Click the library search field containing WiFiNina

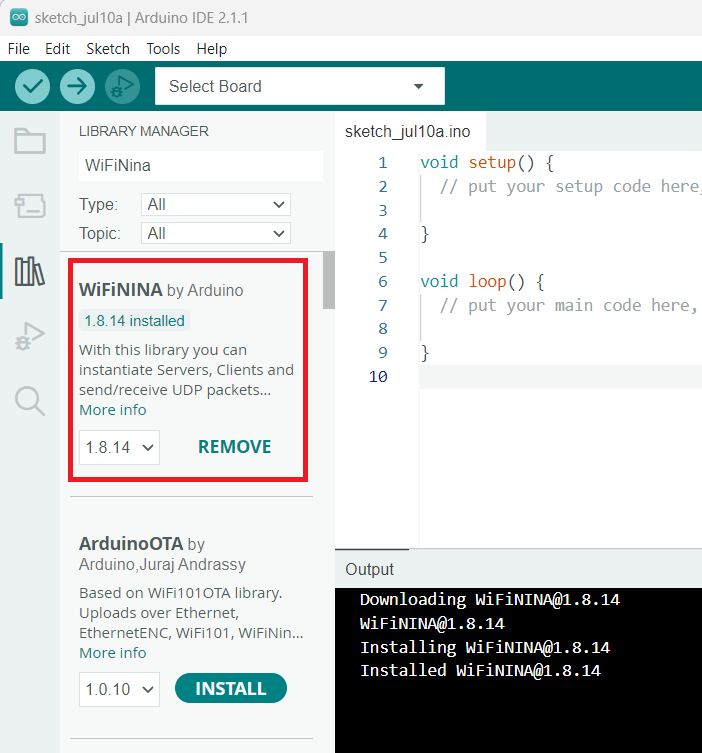201,166
